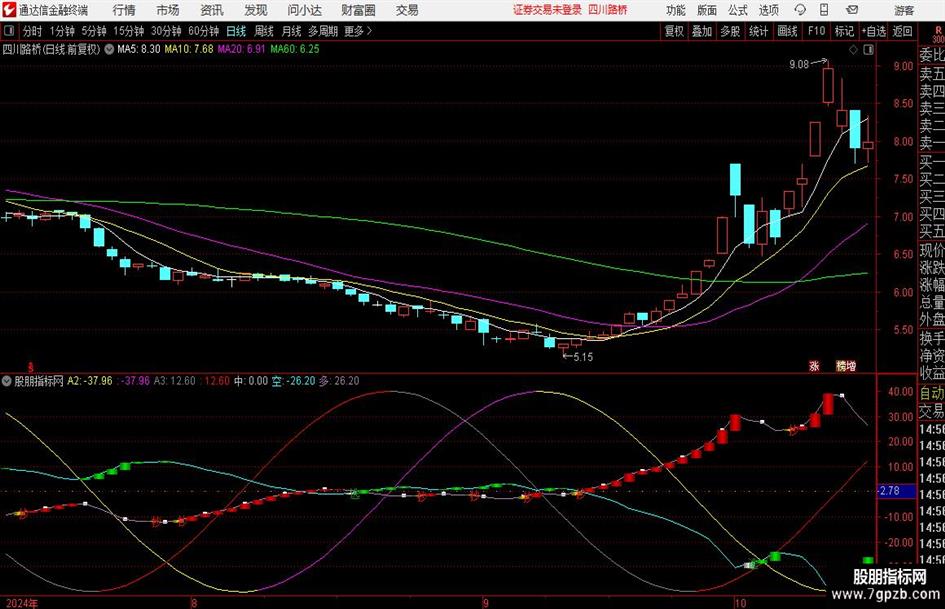This screenshot has width=945, height=609.
Task: Expand the 股朋指标网 indicator dropdown arrow
Action: coord(7,381)
